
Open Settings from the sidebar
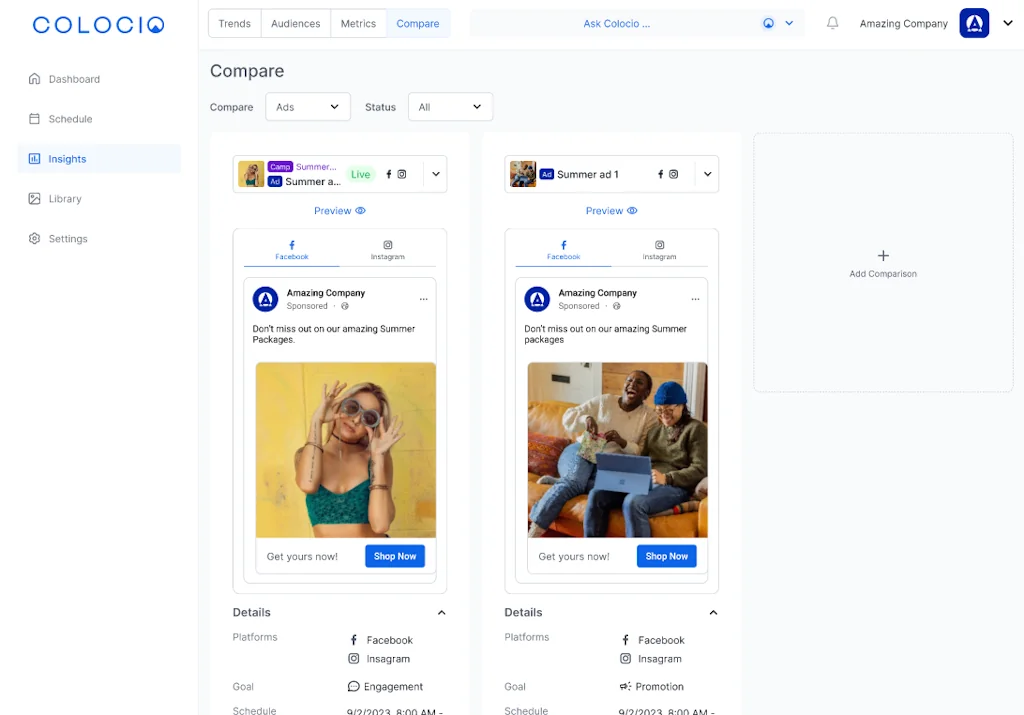coord(68,239)
